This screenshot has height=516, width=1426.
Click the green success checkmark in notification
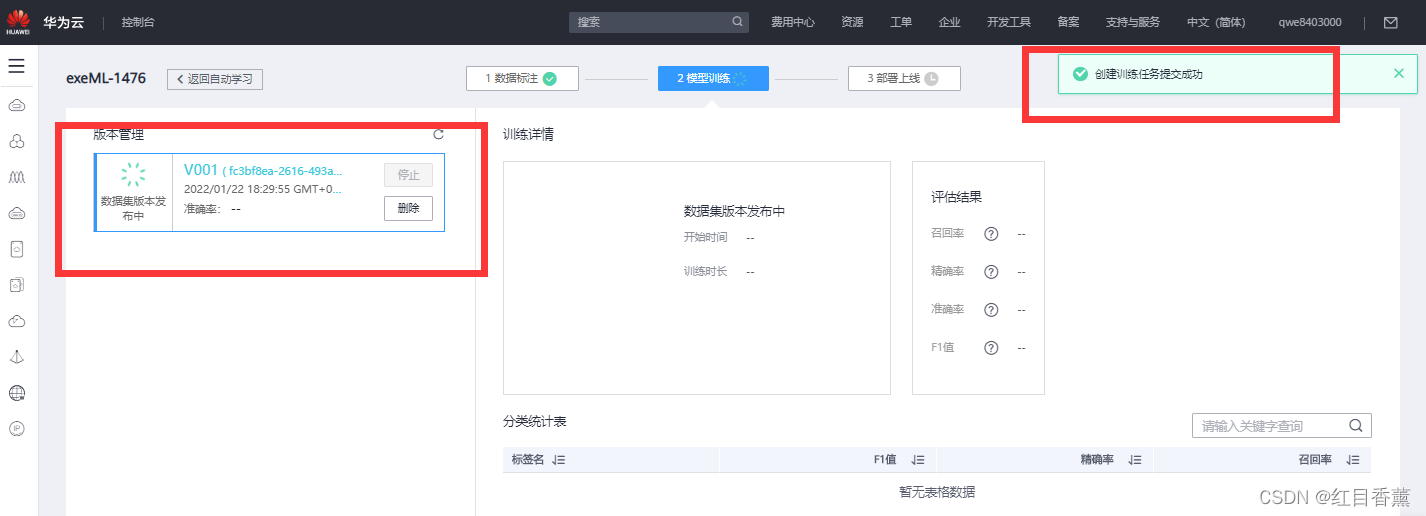1079,74
